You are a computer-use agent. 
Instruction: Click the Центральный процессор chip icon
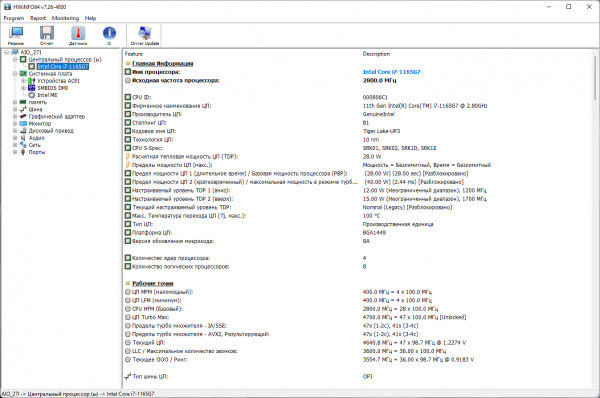click(23, 59)
